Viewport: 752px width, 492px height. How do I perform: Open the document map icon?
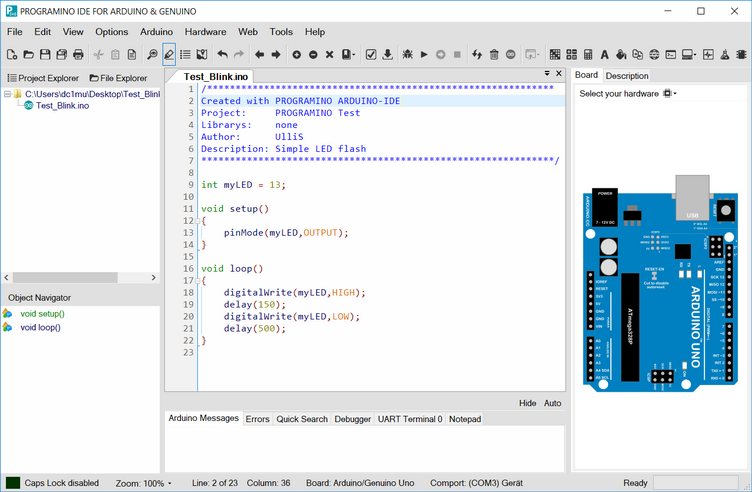pos(202,55)
